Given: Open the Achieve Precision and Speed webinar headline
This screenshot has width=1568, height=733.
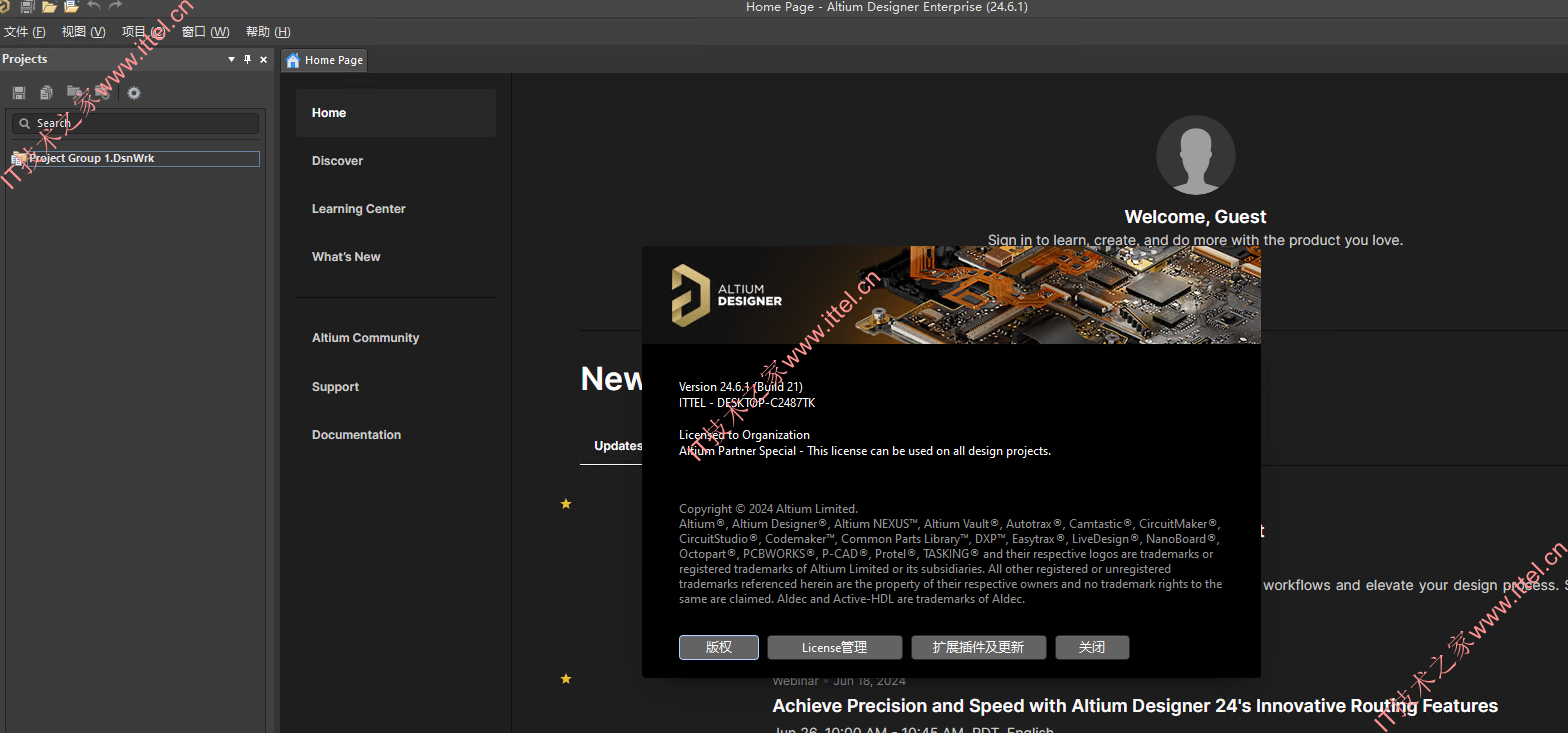Looking at the screenshot, I should (1135, 706).
